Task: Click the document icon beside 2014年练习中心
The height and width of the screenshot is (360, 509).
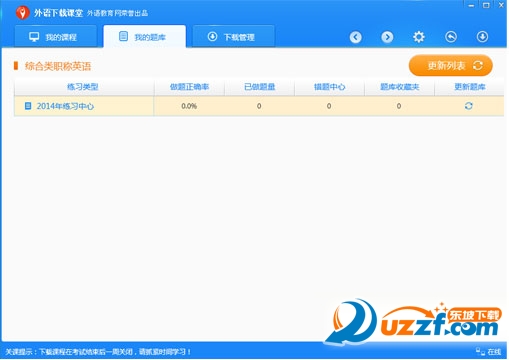Action: point(28,106)
